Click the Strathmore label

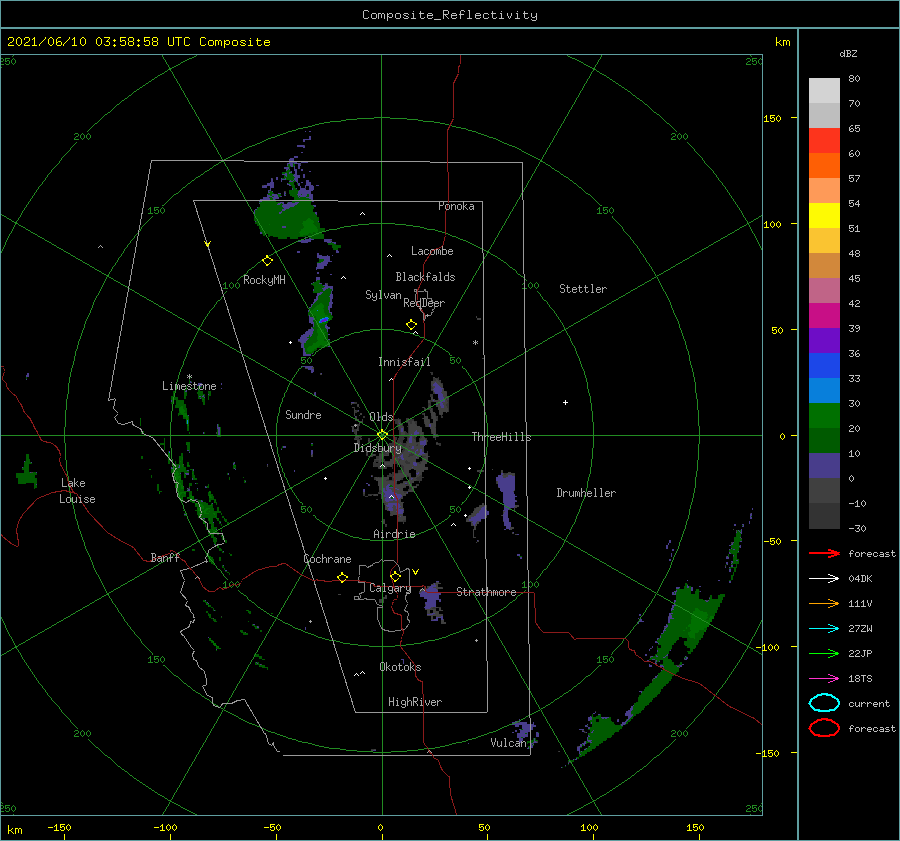pyautogui.click(x=486, y=592)
